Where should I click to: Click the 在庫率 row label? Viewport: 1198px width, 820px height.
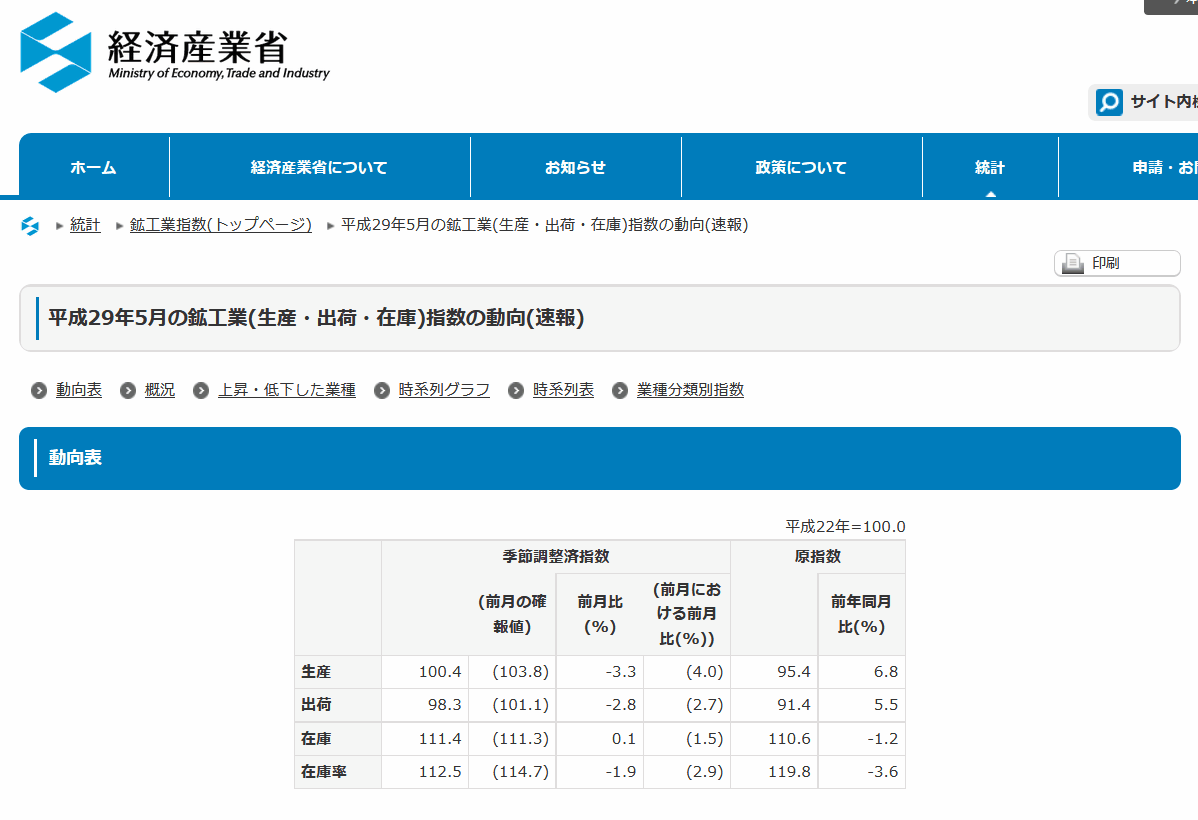coord(323,772)
